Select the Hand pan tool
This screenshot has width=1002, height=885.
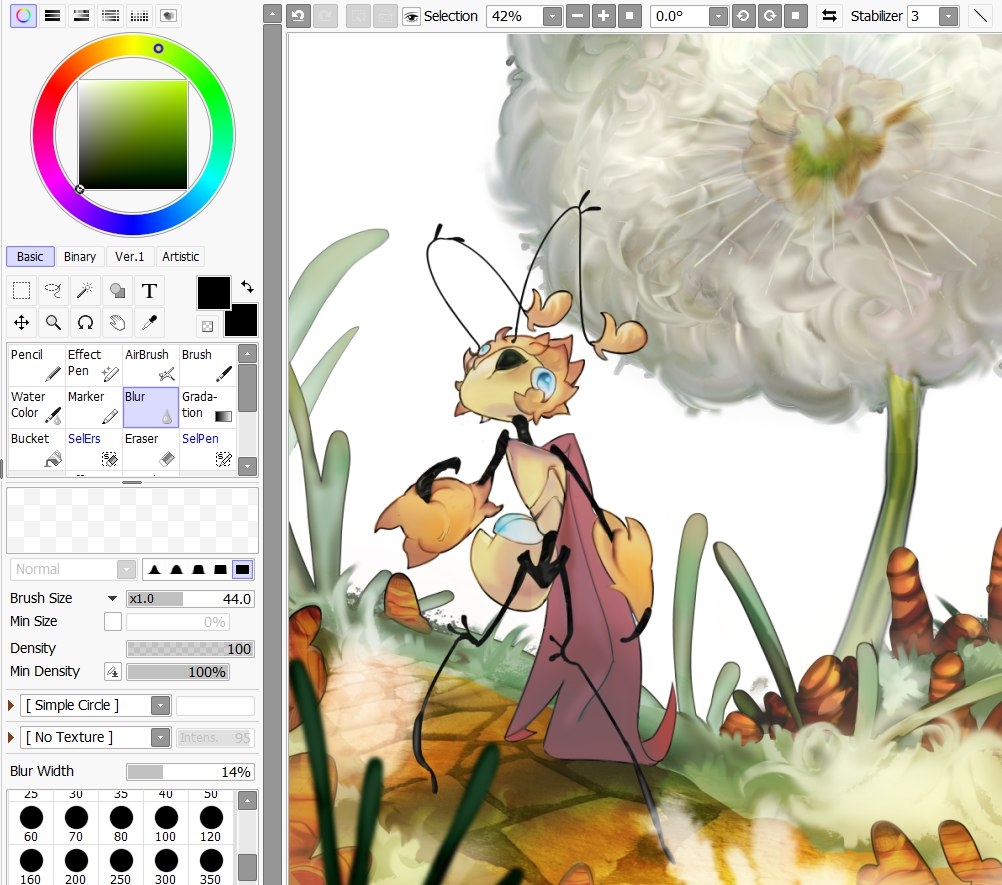pos(117,322)
